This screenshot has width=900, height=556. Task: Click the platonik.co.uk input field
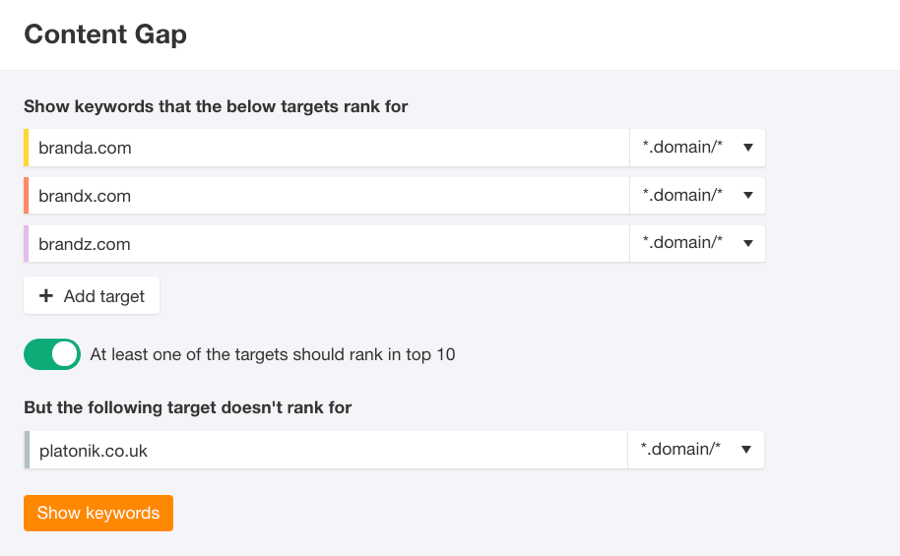[x=328, y=450]
